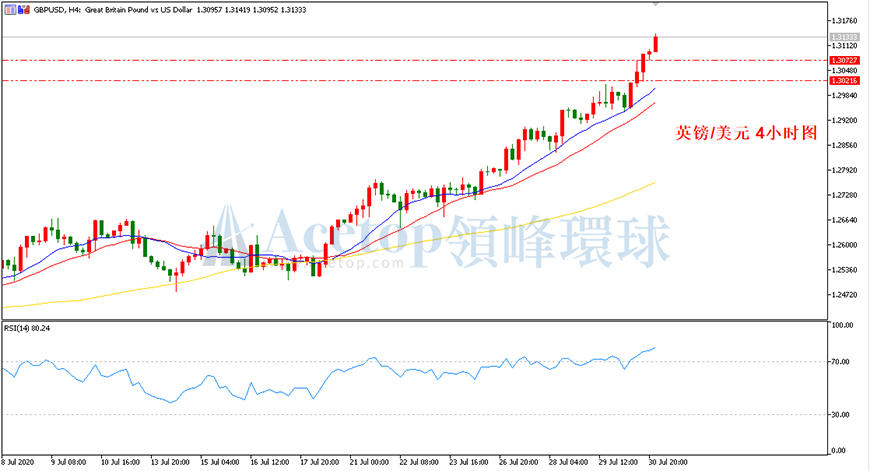Click the 28 Jul 04:00 time label
Image resolution: width=870 pixels, height=471 pixels.
(568, 462)
